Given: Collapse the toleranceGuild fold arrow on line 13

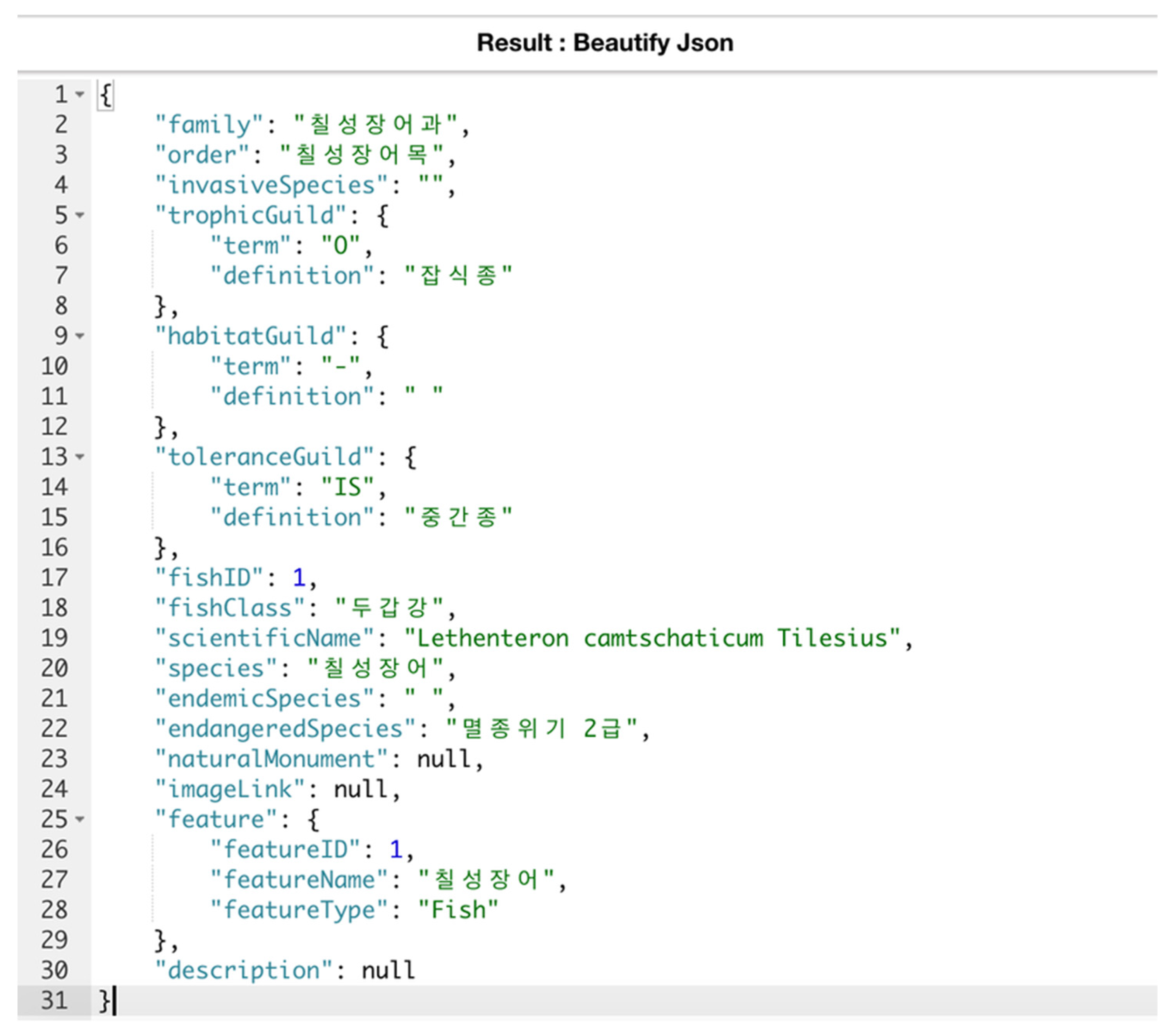Looking at the screenshot, I should click(x=80, y=457).
